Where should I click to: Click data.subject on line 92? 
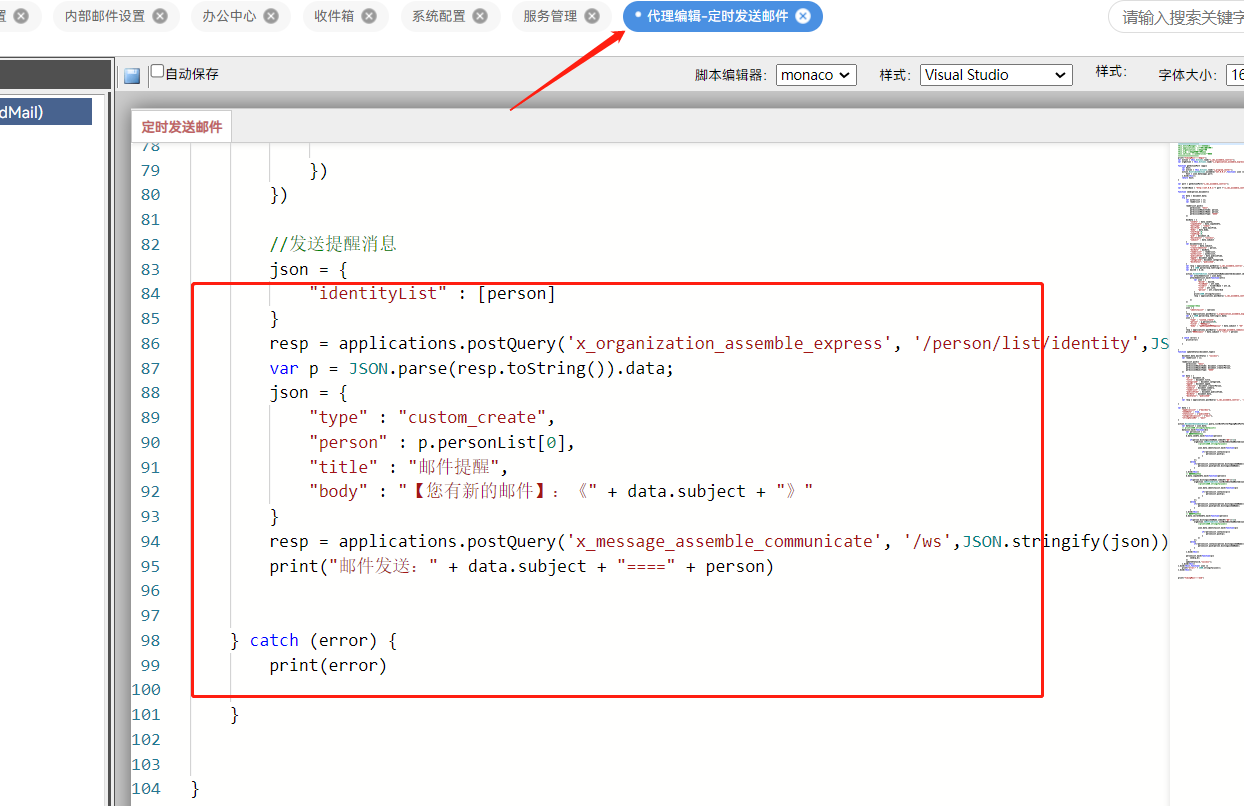(x=687, y=491)
